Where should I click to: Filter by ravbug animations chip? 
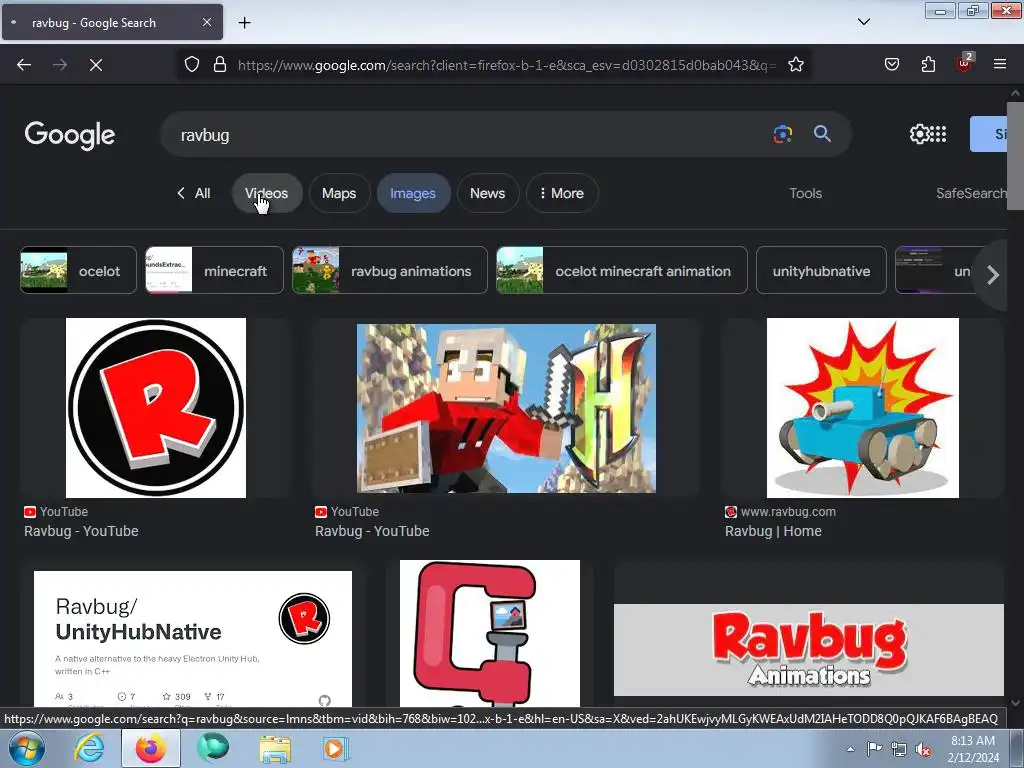coord(390,270)
